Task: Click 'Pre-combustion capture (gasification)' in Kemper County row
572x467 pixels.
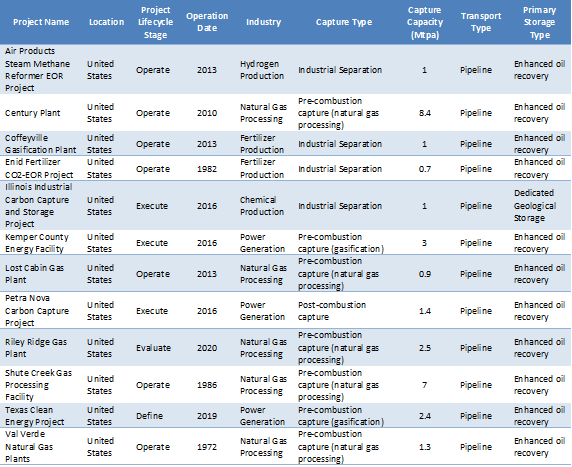Action: click(341, 243)
